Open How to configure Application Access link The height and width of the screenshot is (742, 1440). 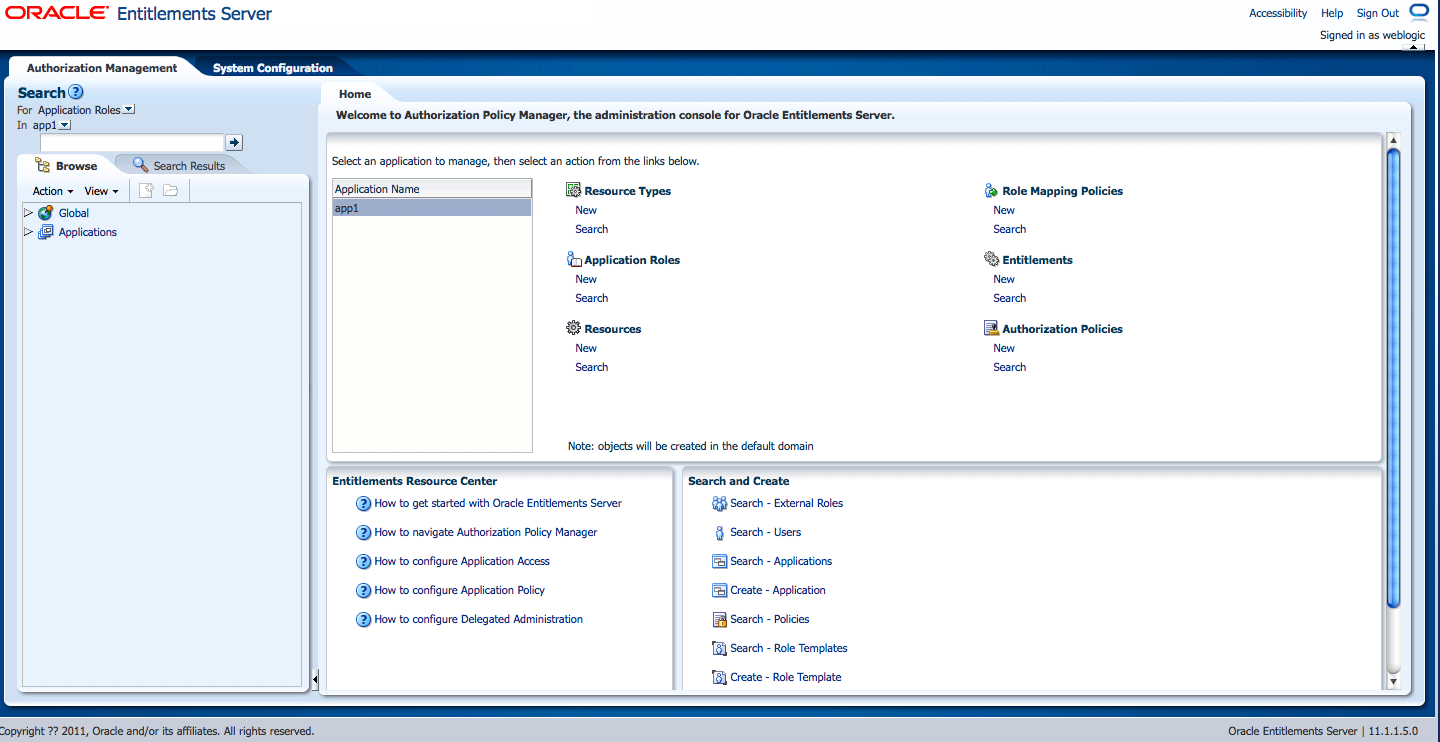click(x=462, y=561)
